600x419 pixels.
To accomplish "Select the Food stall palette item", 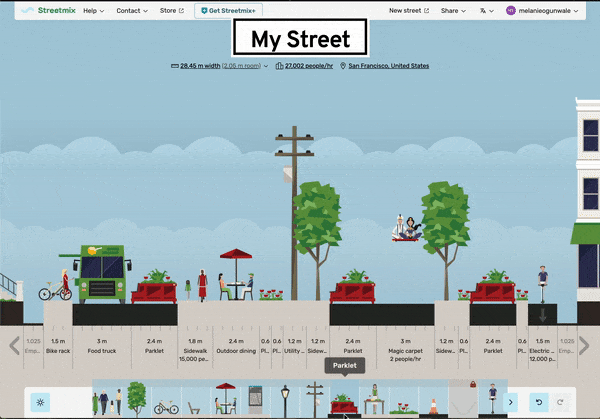I will pyautogui.click(x=374, y=399).
